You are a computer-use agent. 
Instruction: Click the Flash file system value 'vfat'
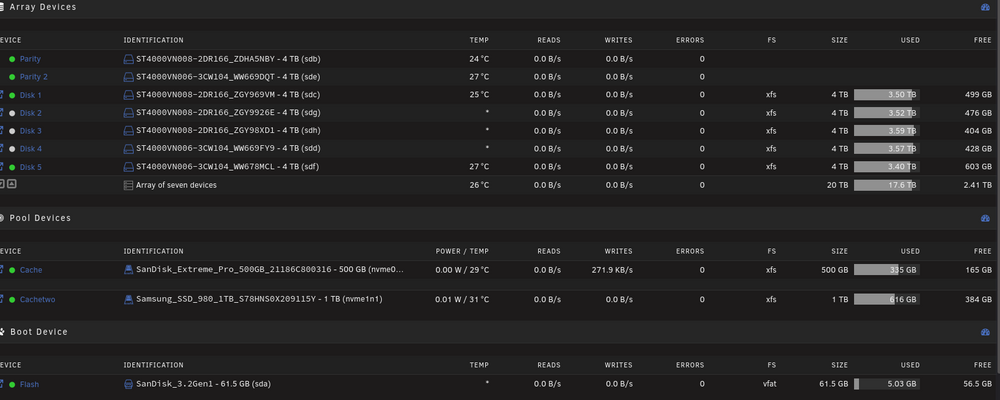771,384
